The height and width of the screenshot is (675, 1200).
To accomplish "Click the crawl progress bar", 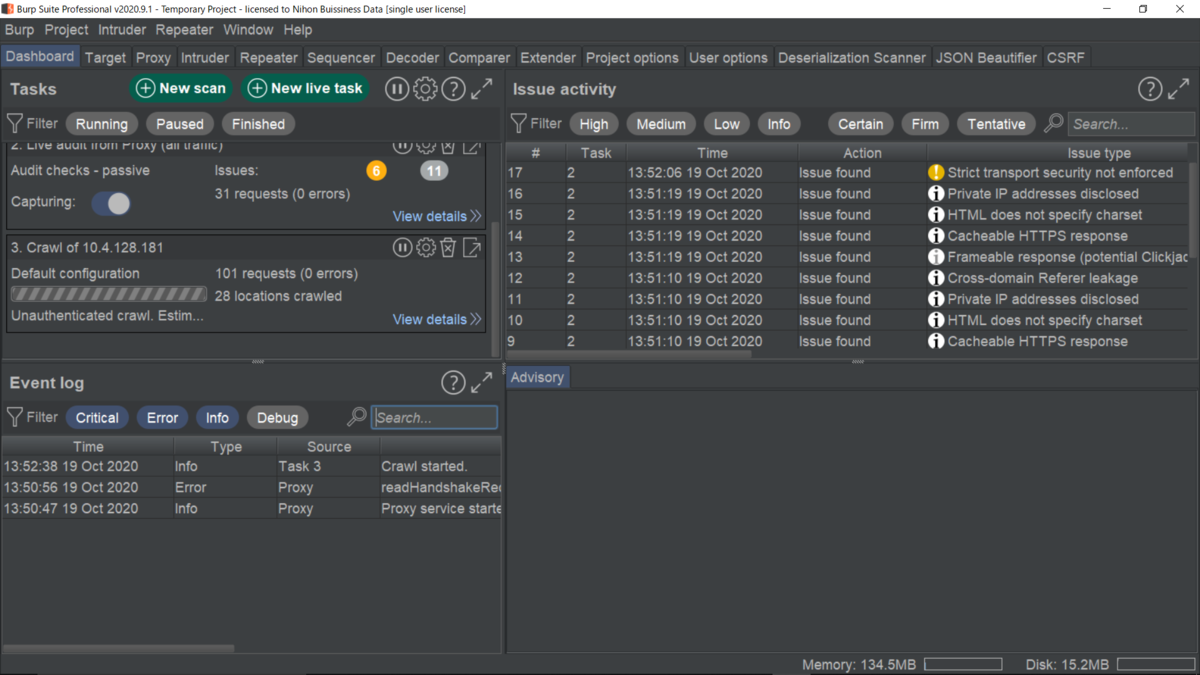I will point(109,295).
